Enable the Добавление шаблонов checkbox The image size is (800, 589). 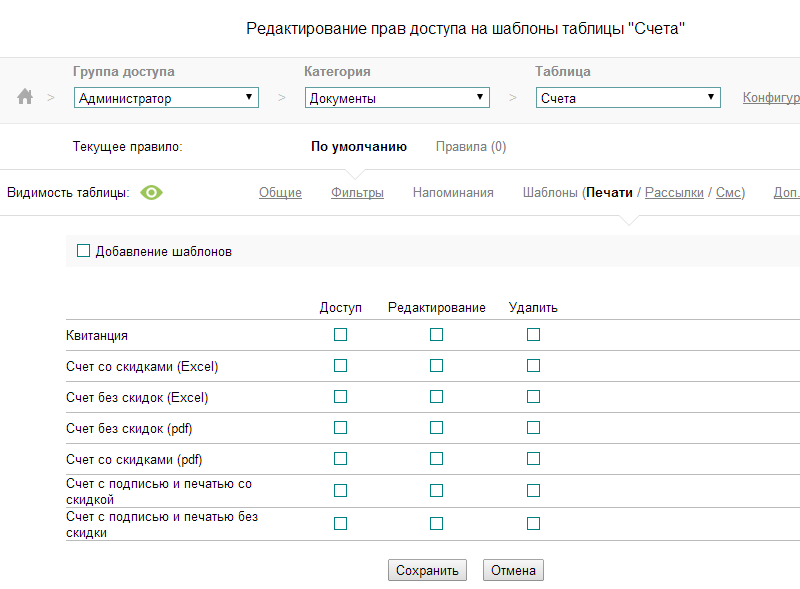(x=83, y=251)
